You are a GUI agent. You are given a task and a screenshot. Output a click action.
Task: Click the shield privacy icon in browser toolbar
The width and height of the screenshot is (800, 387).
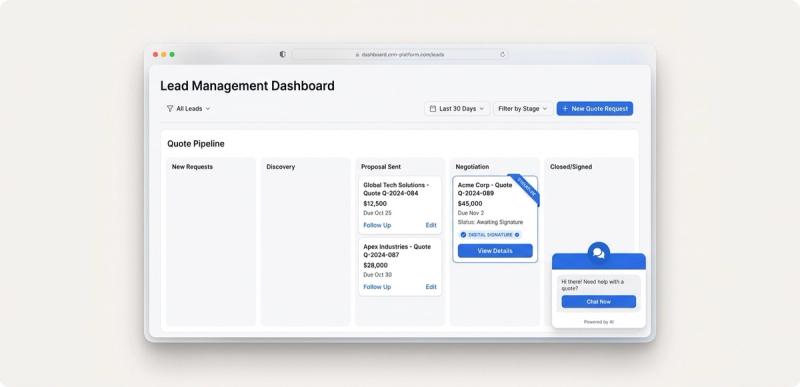point(282,54)
